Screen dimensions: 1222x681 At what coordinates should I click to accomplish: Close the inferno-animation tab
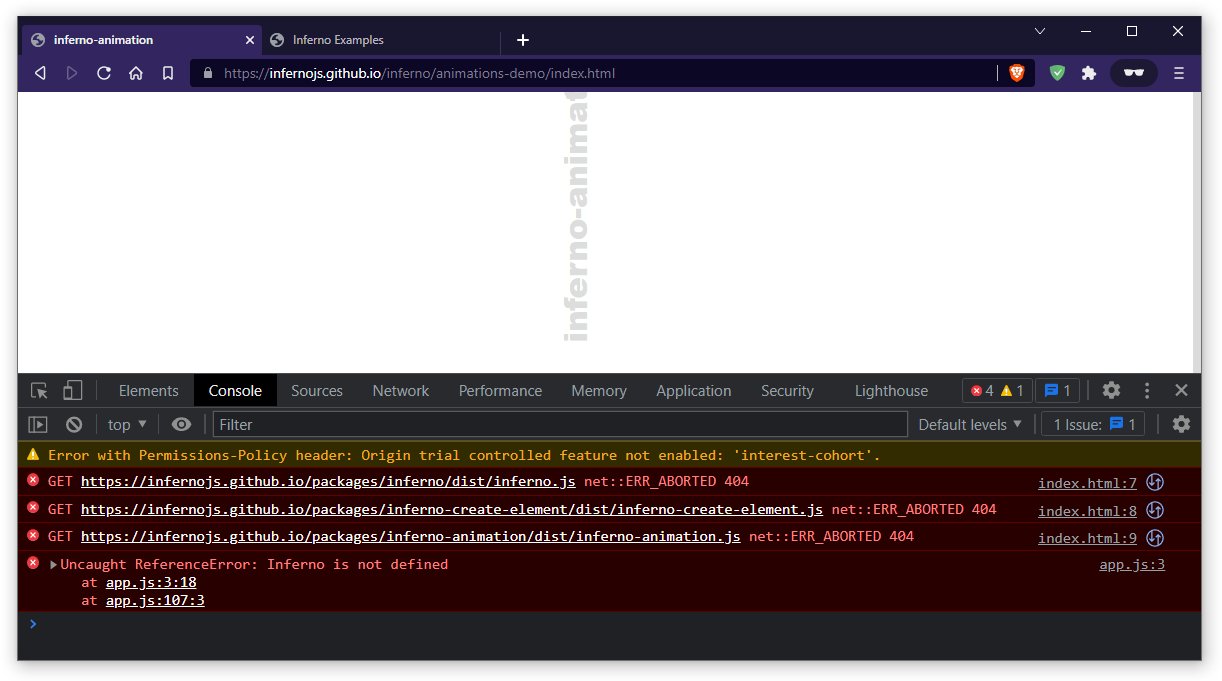click(x=250, y=40)
